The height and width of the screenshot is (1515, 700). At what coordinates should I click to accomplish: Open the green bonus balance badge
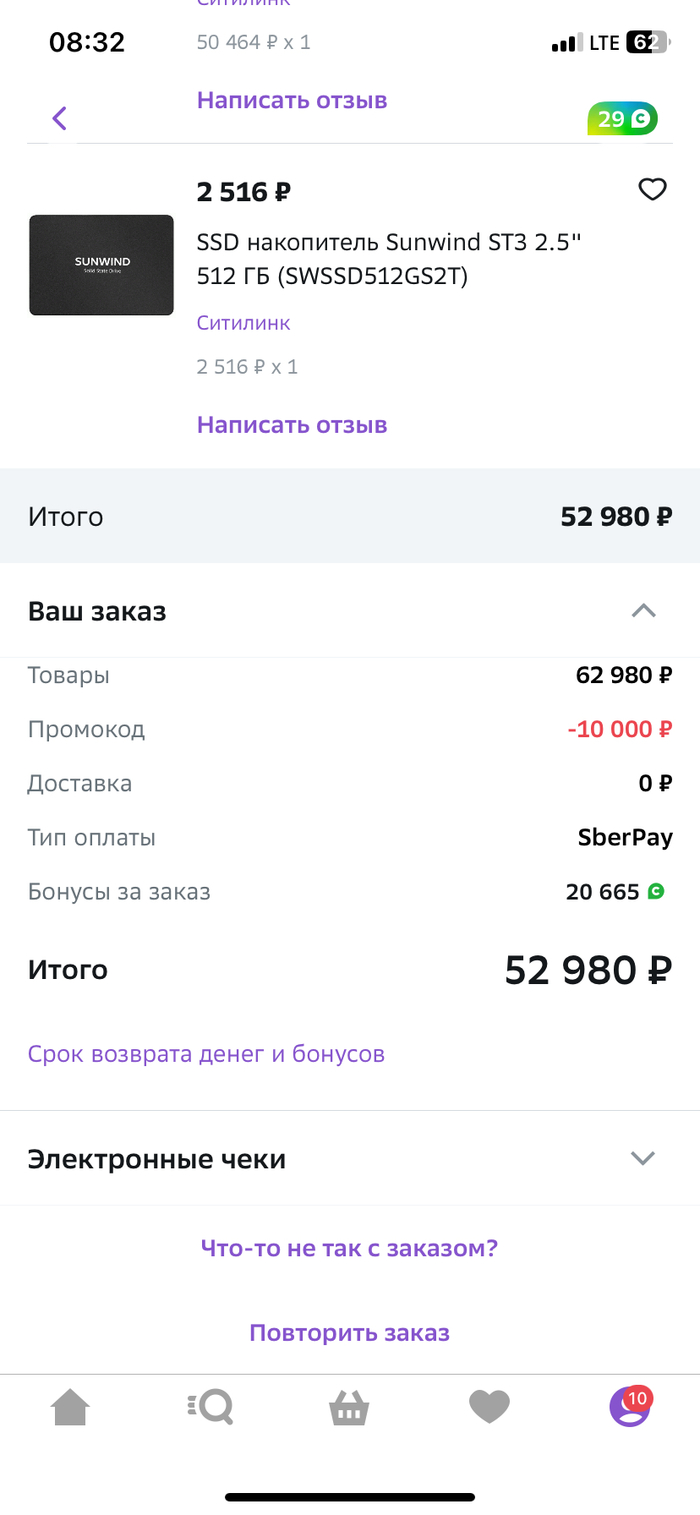pyautogui.click(x=622, y=120)
